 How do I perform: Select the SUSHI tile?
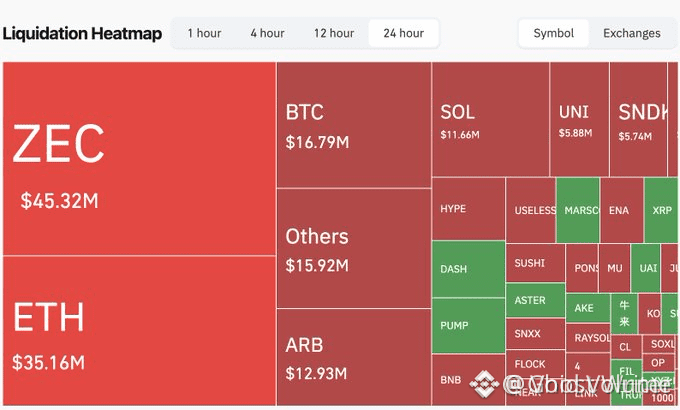pyautogui.click(x=535, y=263)
